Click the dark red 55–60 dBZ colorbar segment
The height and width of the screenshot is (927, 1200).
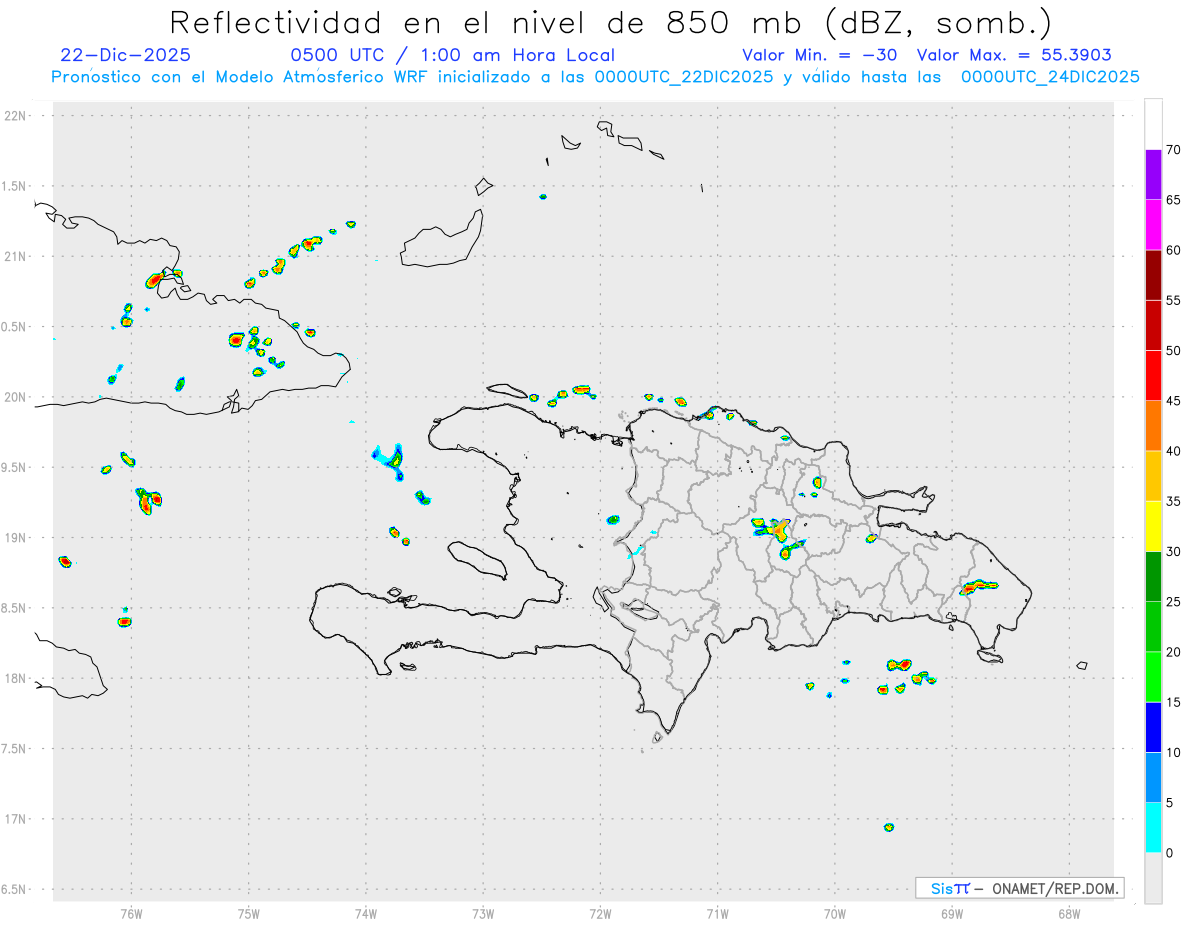point(1153,275)
